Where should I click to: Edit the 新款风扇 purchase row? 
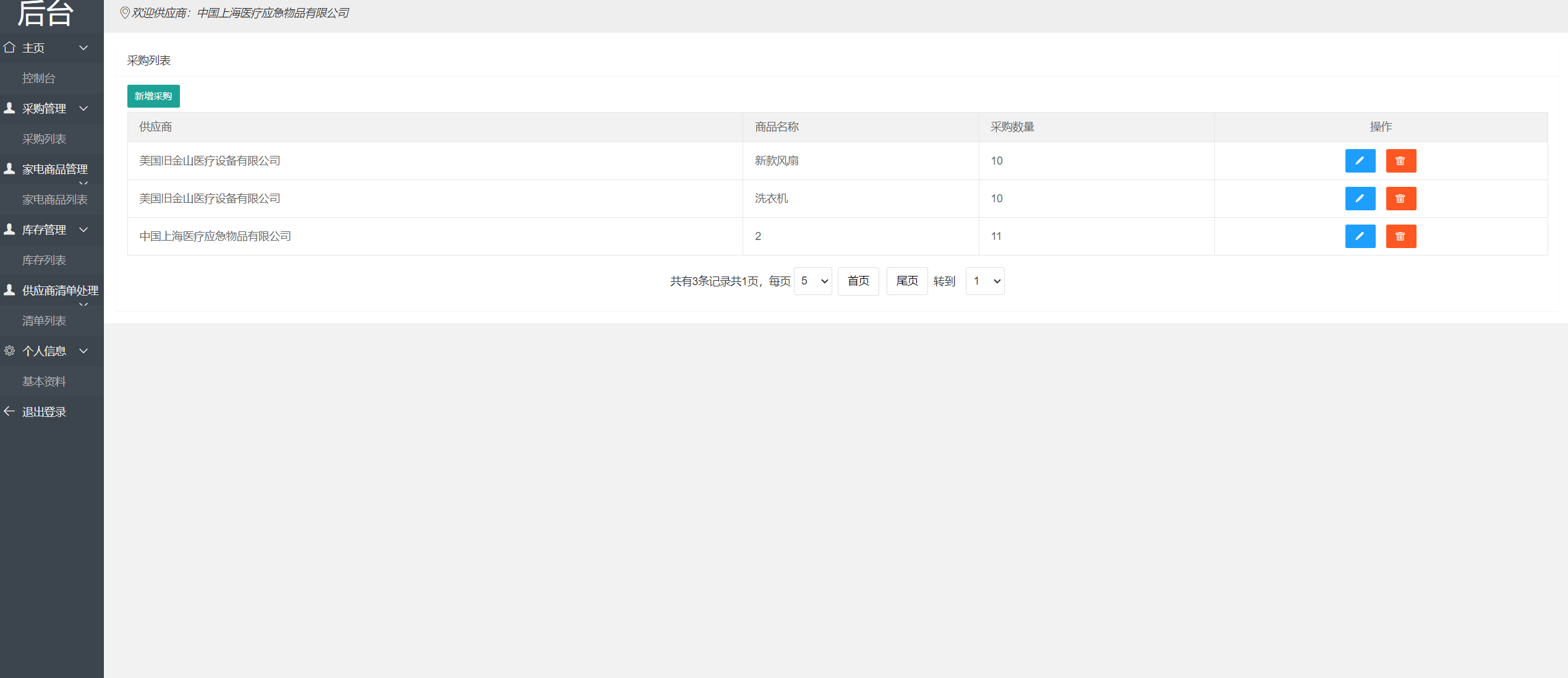(x=1360, y=161)
